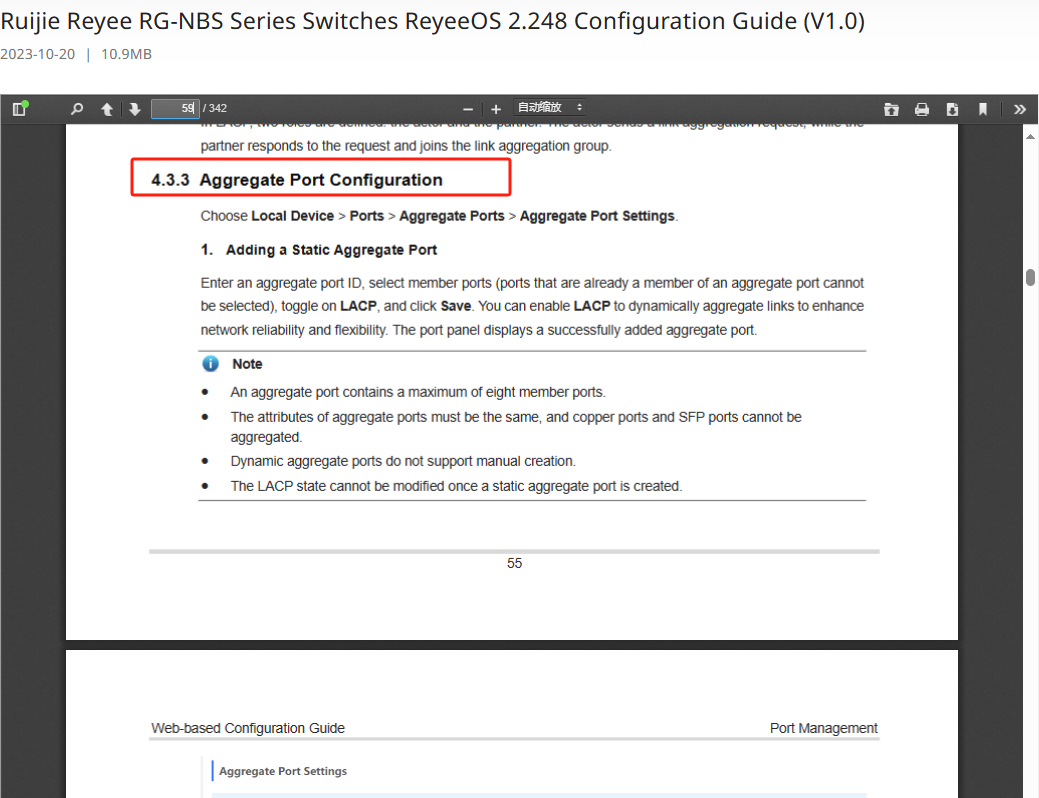Click "Local Device" in the navigation path
The height and width of the screenshot is (798, 1039).
coord(292,216)
